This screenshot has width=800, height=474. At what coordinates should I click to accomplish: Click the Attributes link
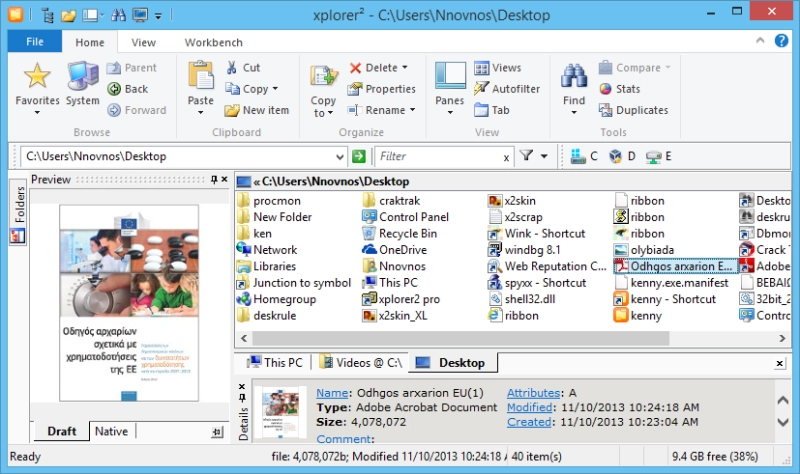click(x=534, y=393)
